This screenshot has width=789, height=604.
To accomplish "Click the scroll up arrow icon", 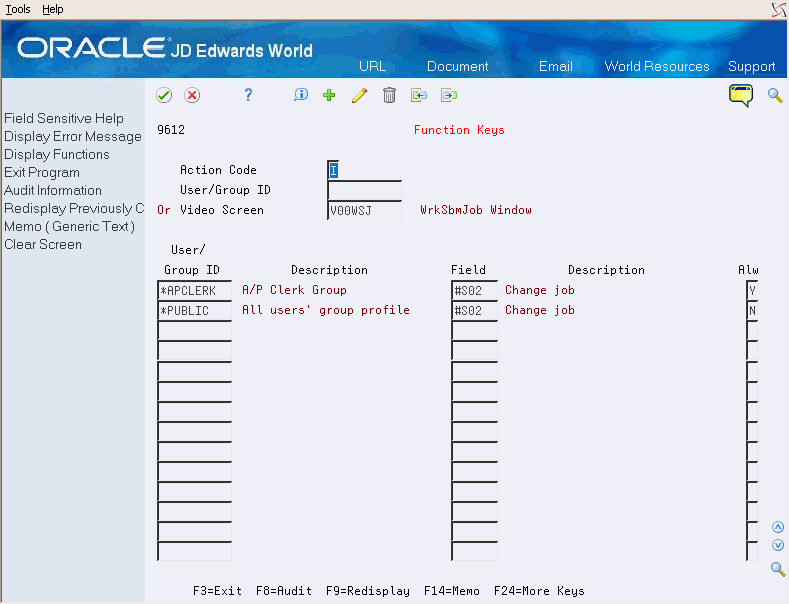I will tap(777, 527).
